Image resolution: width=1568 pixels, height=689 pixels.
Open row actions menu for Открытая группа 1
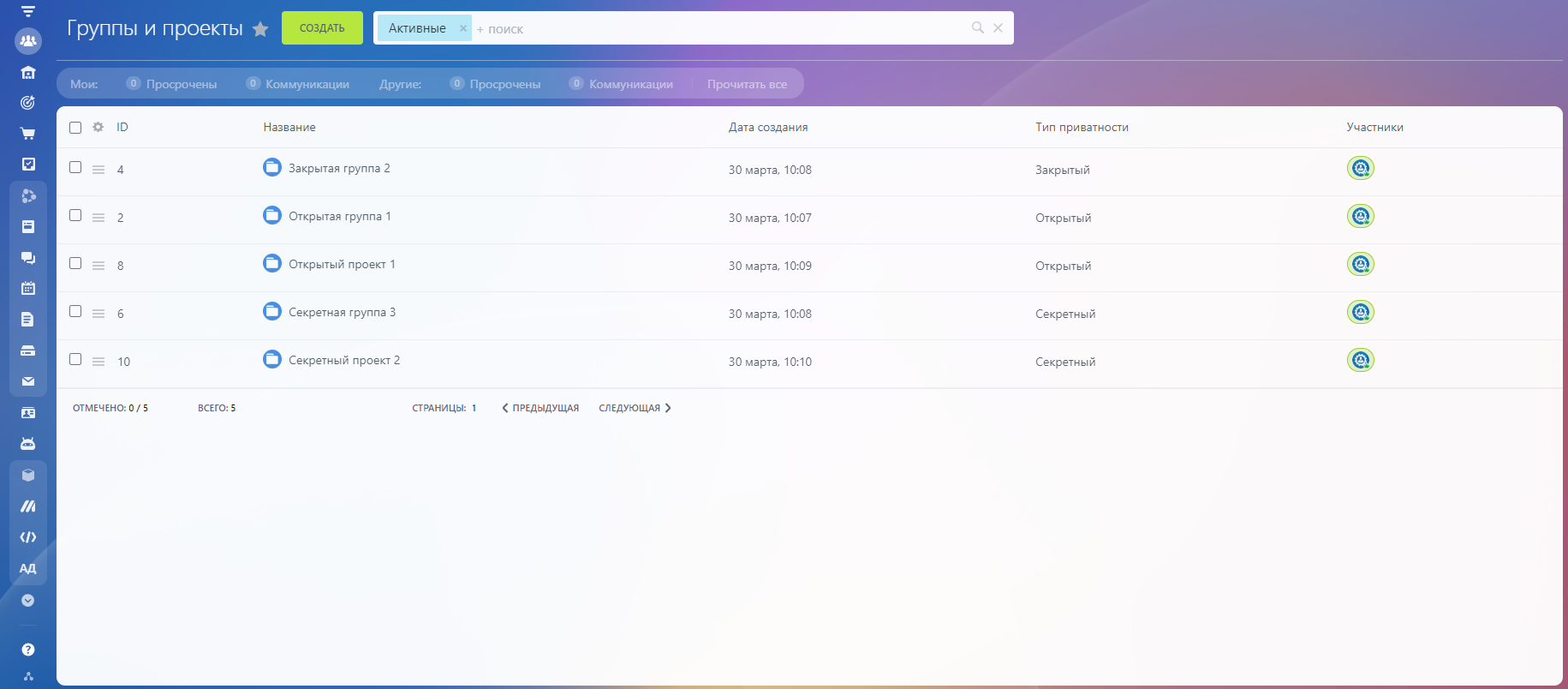click(98, 218)
